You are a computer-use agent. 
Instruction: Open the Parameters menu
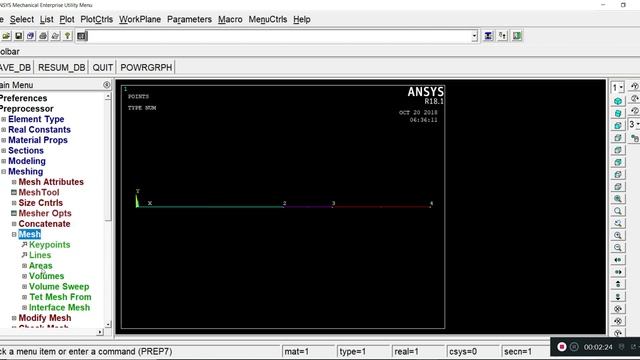click(189, 19)
